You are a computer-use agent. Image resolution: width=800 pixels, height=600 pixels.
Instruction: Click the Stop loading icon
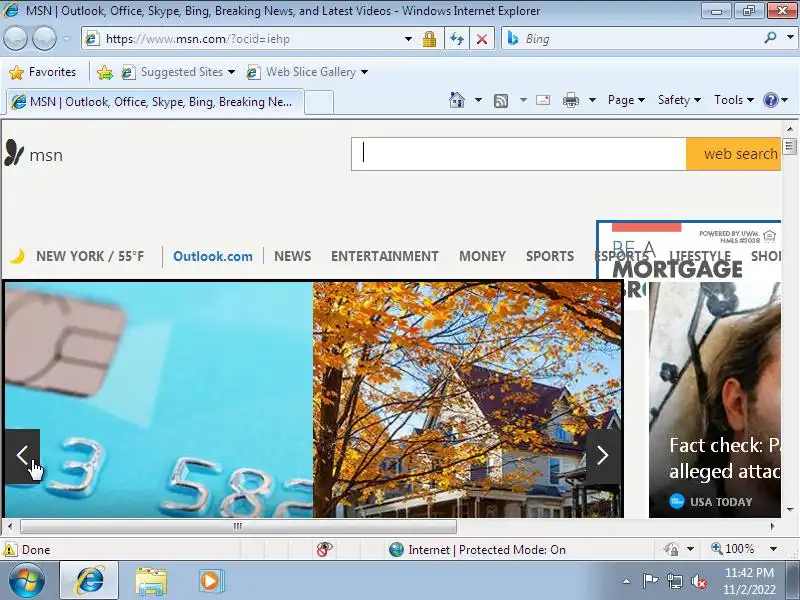tap(482, 39)
